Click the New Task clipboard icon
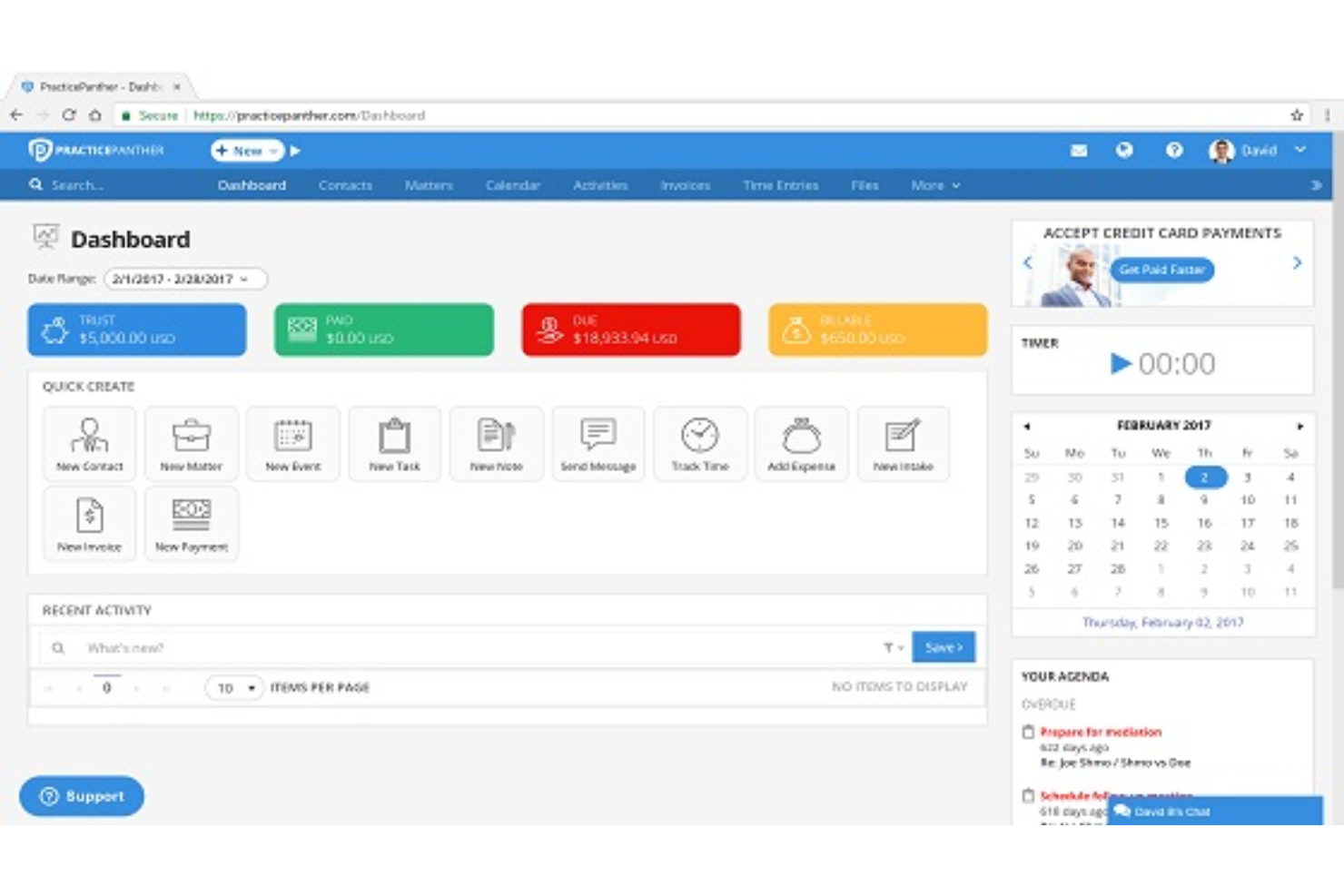Viewport: 1344px width, 896px height. tap(394, 444)
